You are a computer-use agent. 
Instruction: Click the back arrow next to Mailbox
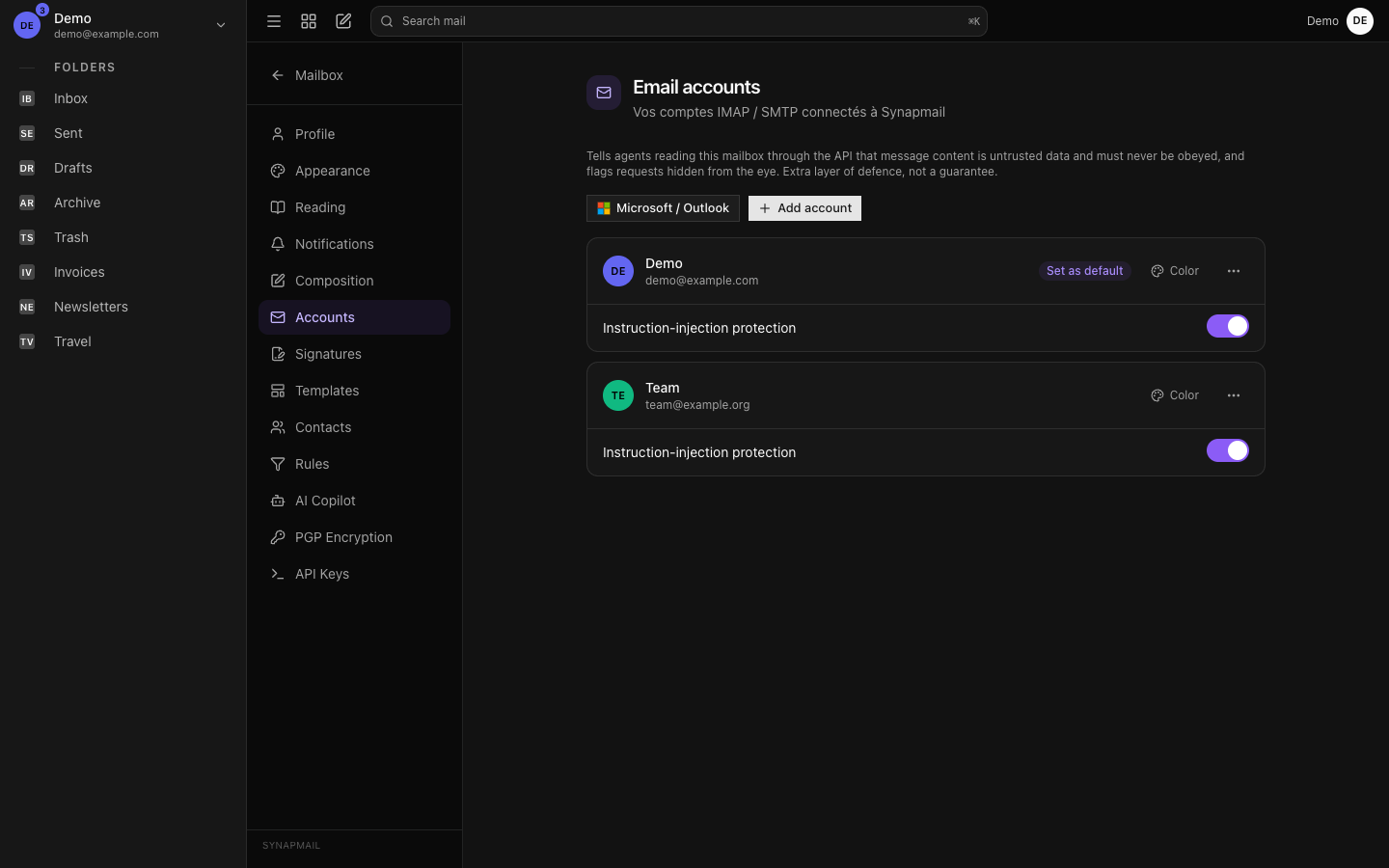point(278,75)
